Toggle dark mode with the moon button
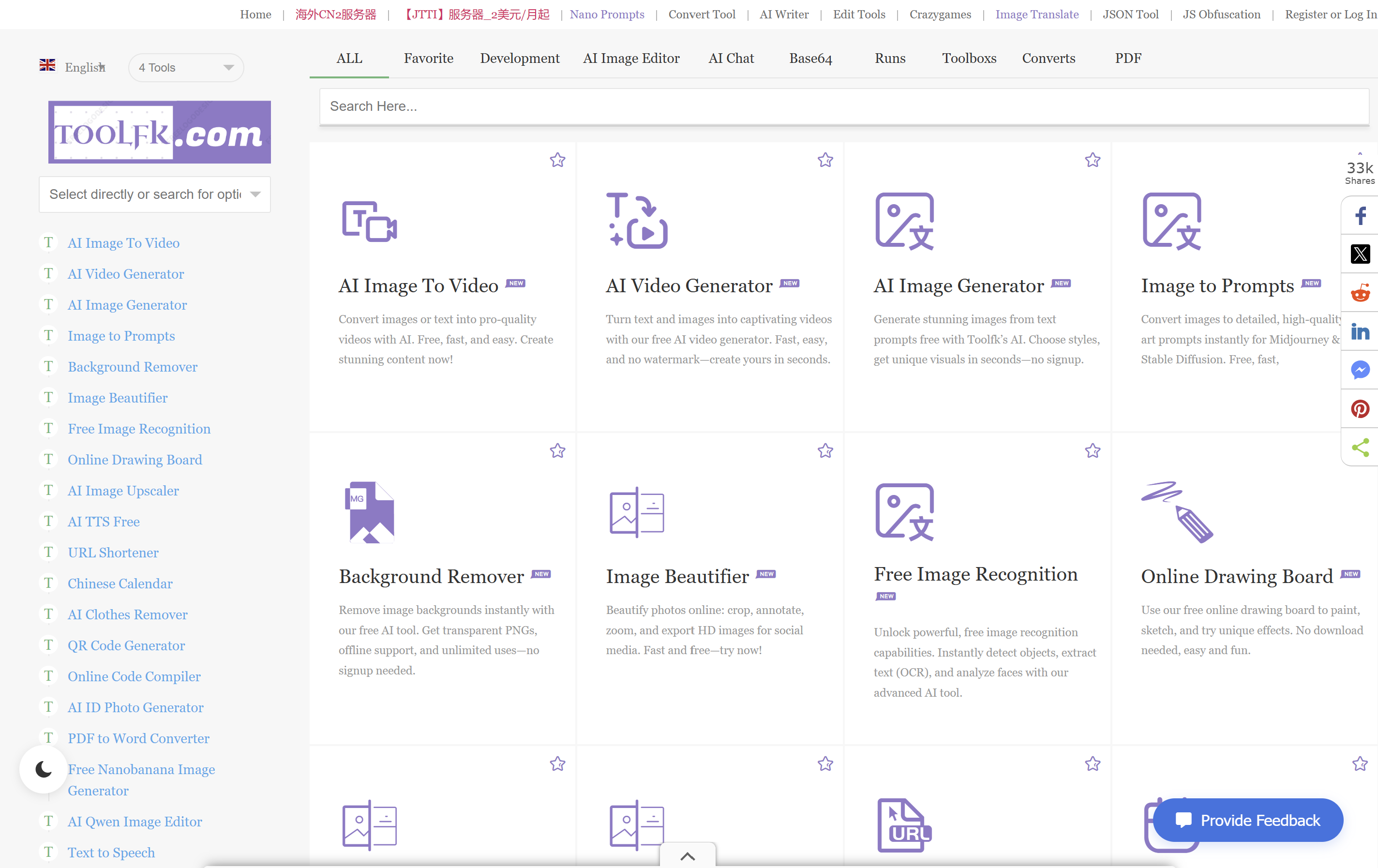Image resolution: width=1378 pixels, height=868 pixels. [44, 769]
